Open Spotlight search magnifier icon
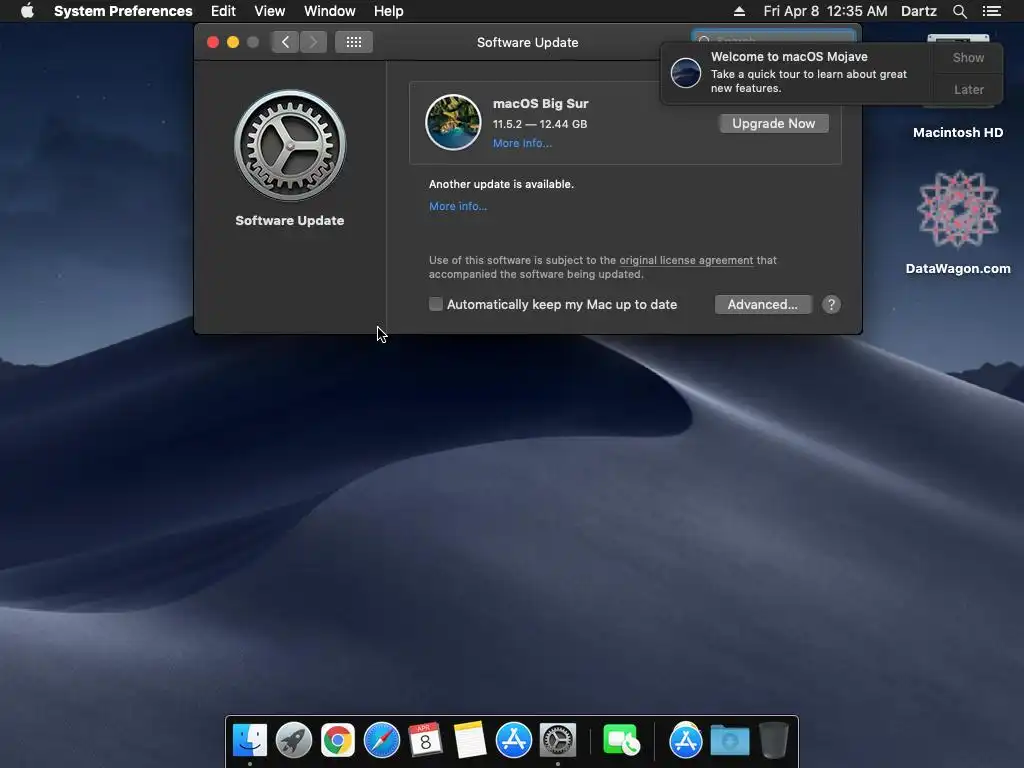Viewport: 1024px width, 768px height. pos(959,11)
